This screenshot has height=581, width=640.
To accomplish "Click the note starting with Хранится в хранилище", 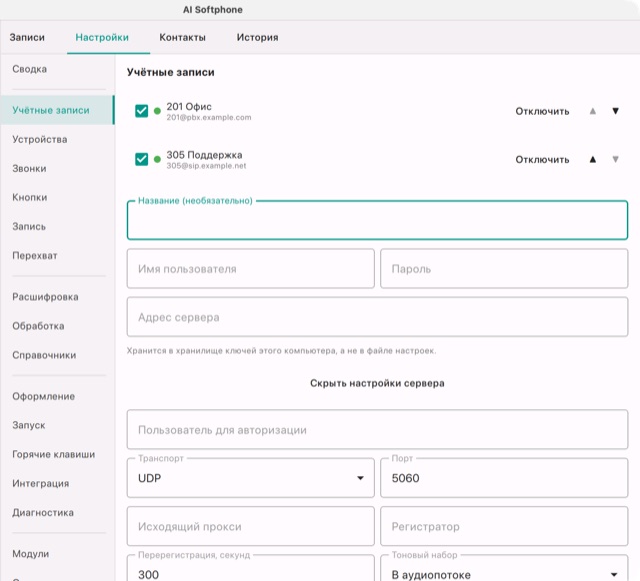I will [x=281, y=351].
